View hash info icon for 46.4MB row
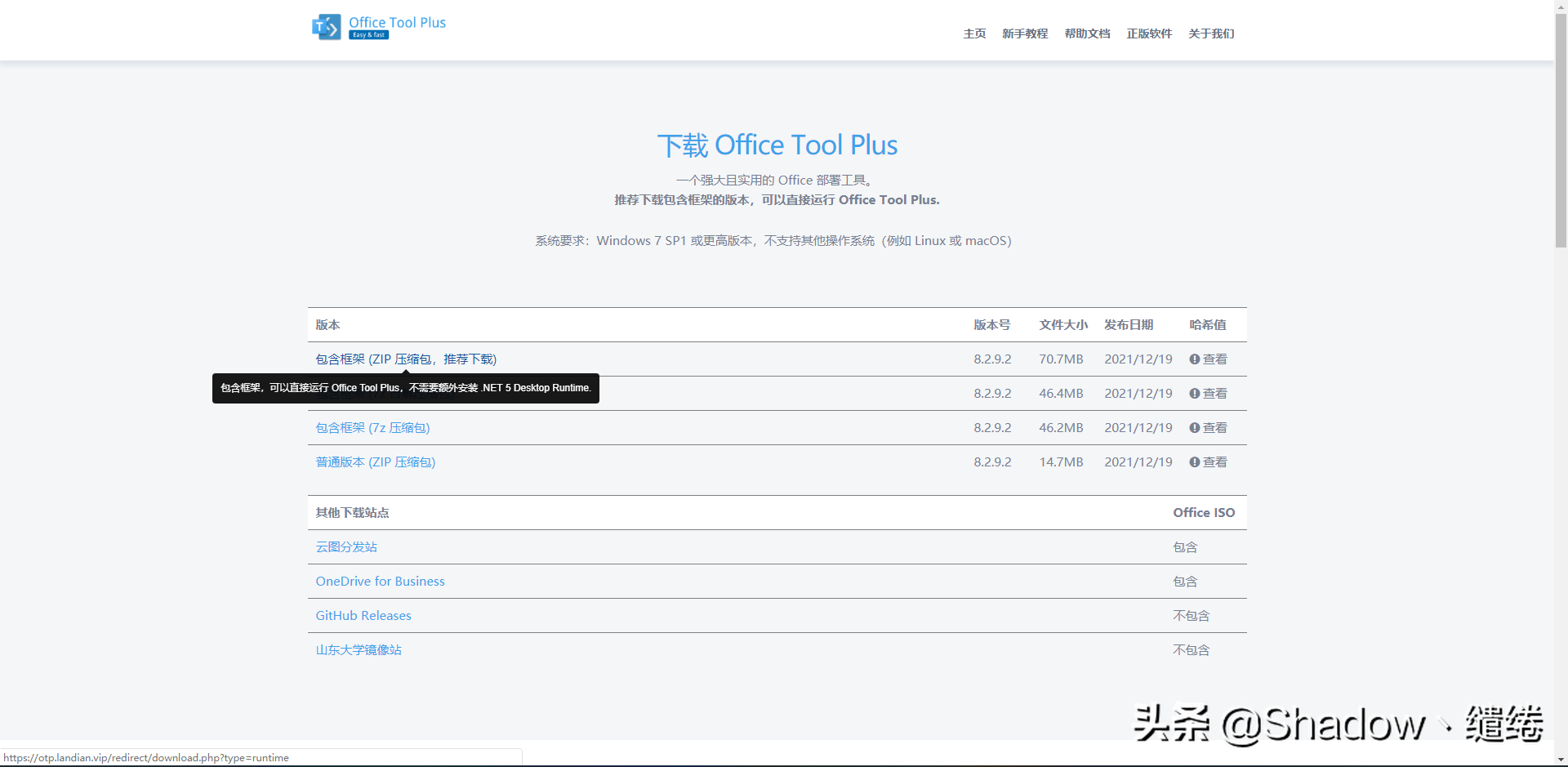Screen dimensions: 1568x767 click(x=1194, y=394)
